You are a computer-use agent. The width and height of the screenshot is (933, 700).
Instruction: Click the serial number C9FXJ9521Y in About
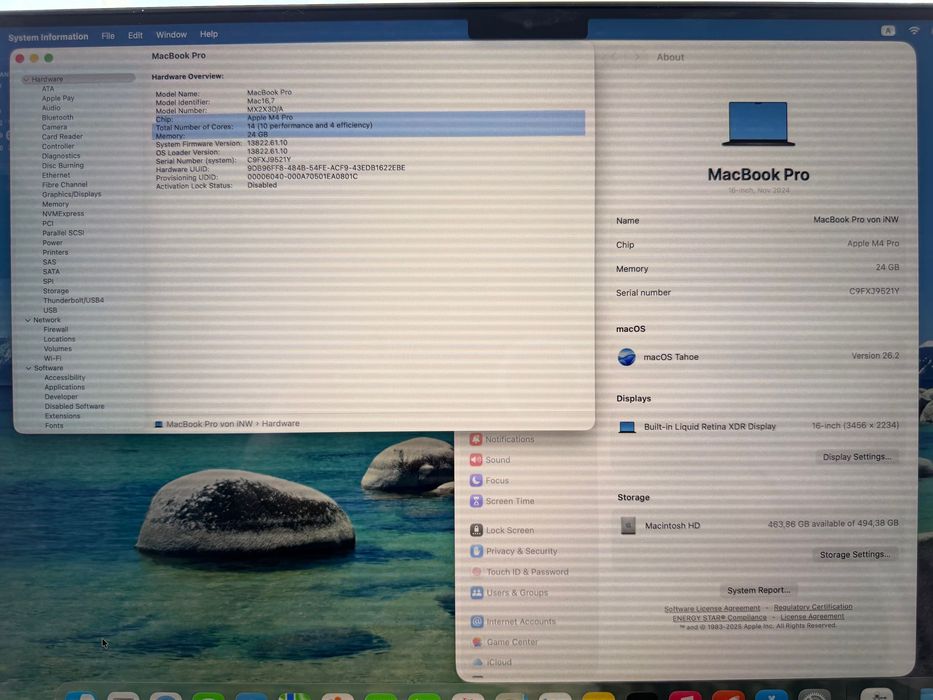coord(873,291)
